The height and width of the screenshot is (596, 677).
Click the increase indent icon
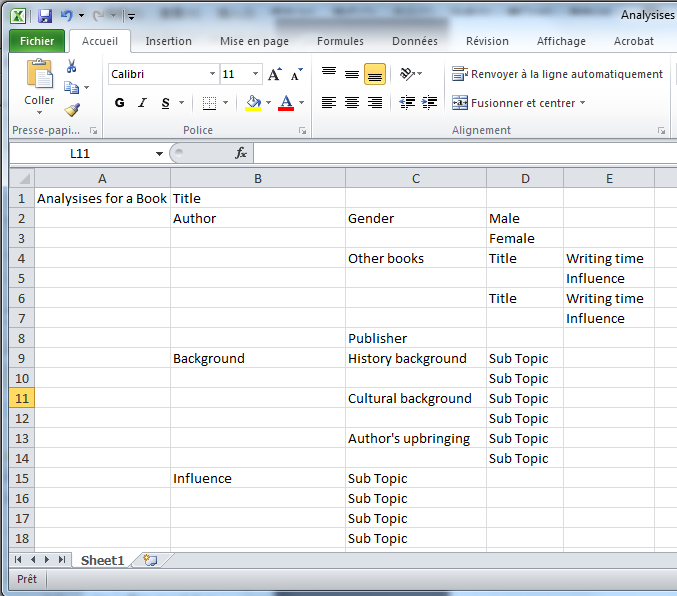[x=429, y=103]
